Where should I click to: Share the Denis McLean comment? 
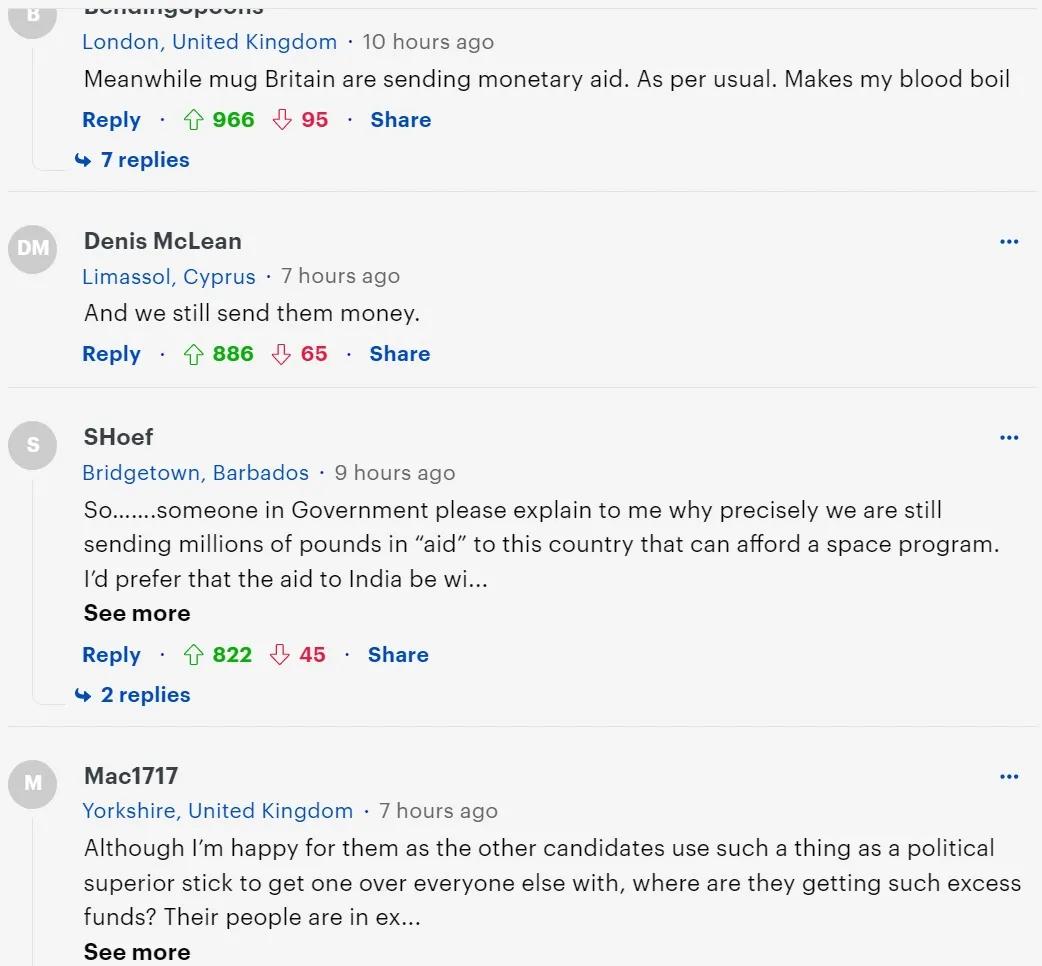(x=400, y=354)
